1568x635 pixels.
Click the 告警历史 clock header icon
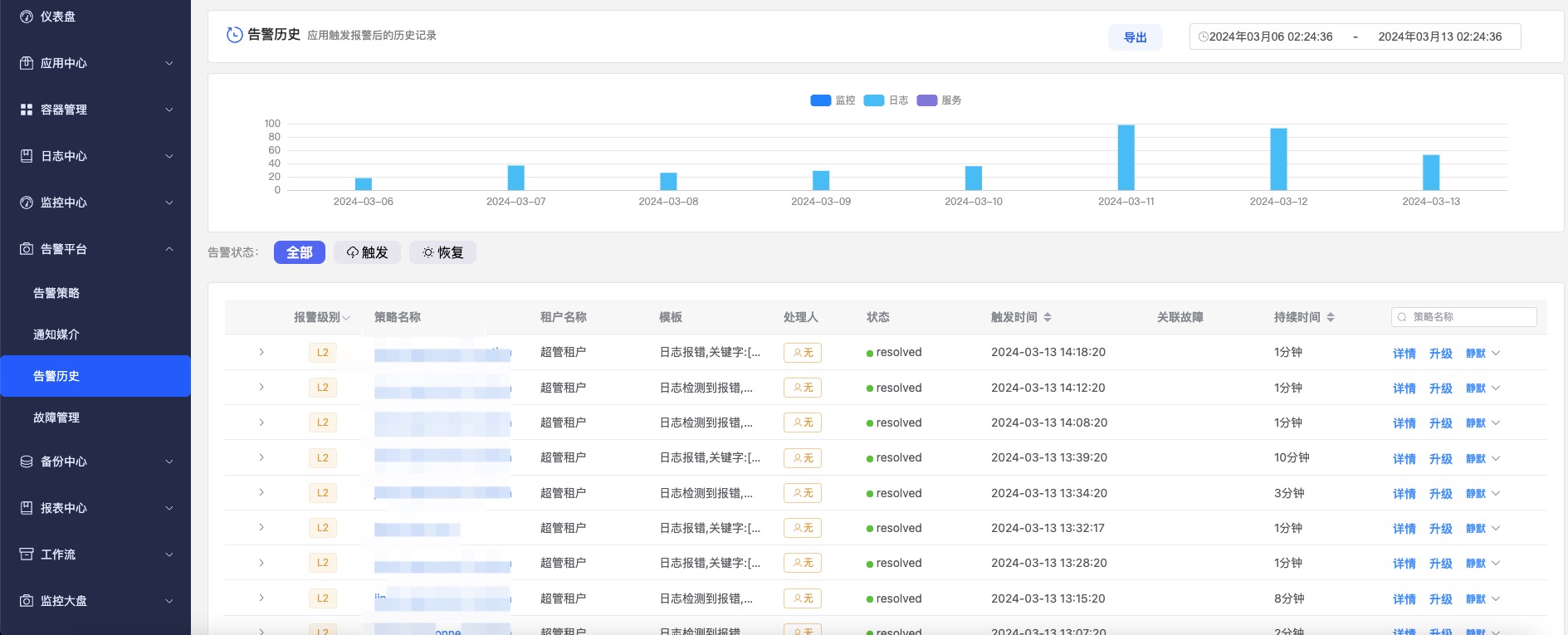235,35
